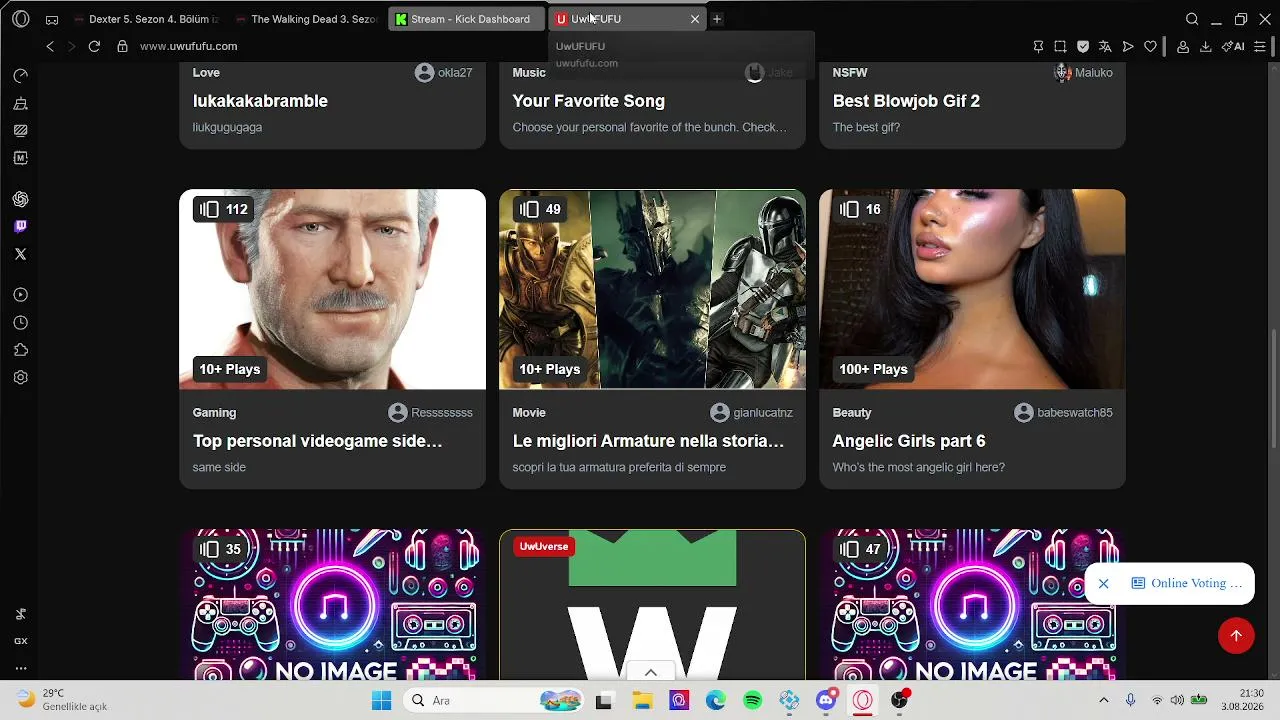Open Extensions cube icon in sidebar
Image resolution: width=1280 pixels, height=720 pixels.
[21, 350]
